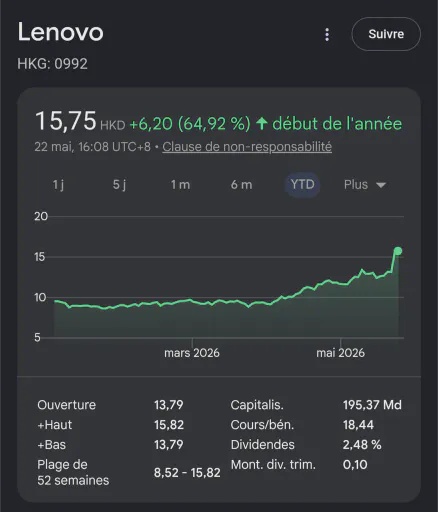Viewport: 438px width, 512px height.
Task: Click the +Bas value 13,79
Action: coord(169,445)
